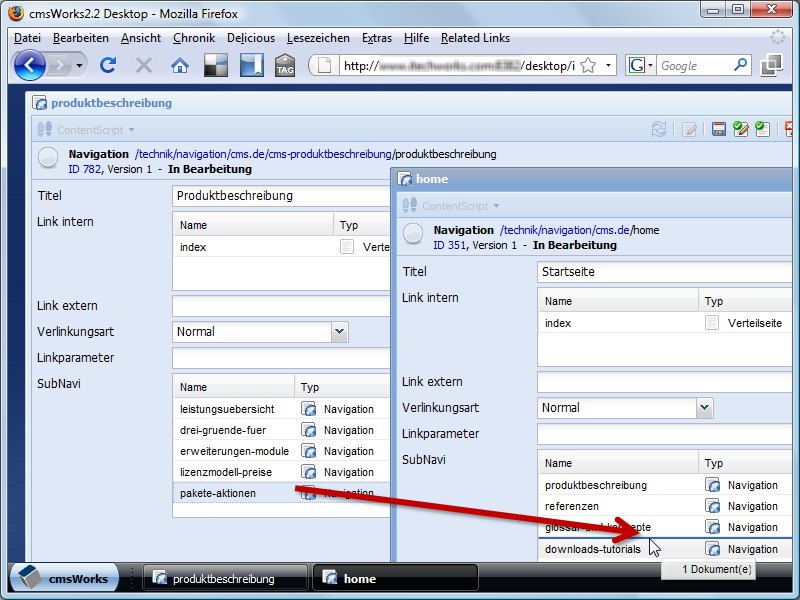Image resolution: width=800 pixels, height=600 pixels.
Task: Click the Google search input field
Action: [x=695, y=65]
